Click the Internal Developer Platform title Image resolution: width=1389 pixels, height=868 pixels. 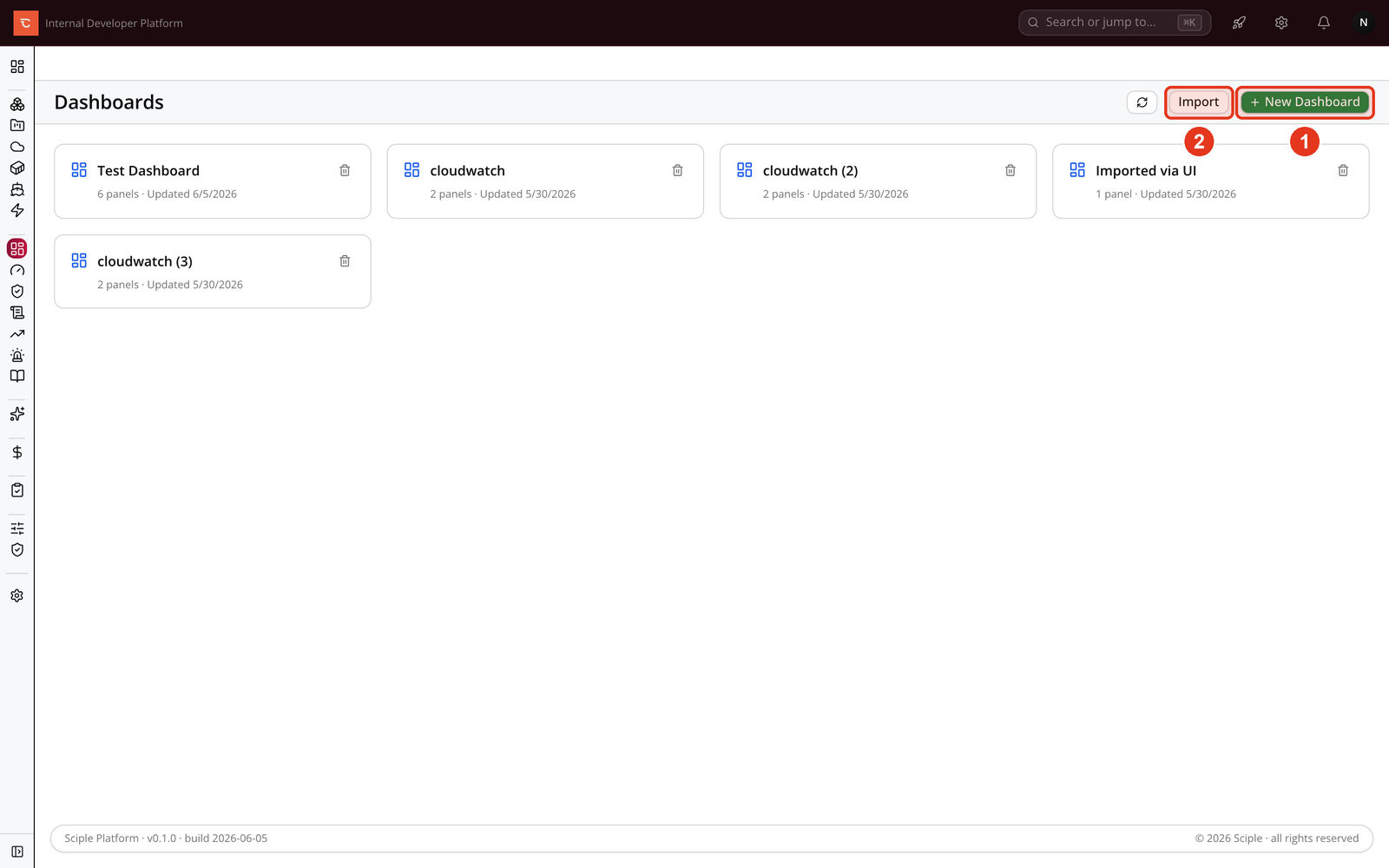(114, 23)
